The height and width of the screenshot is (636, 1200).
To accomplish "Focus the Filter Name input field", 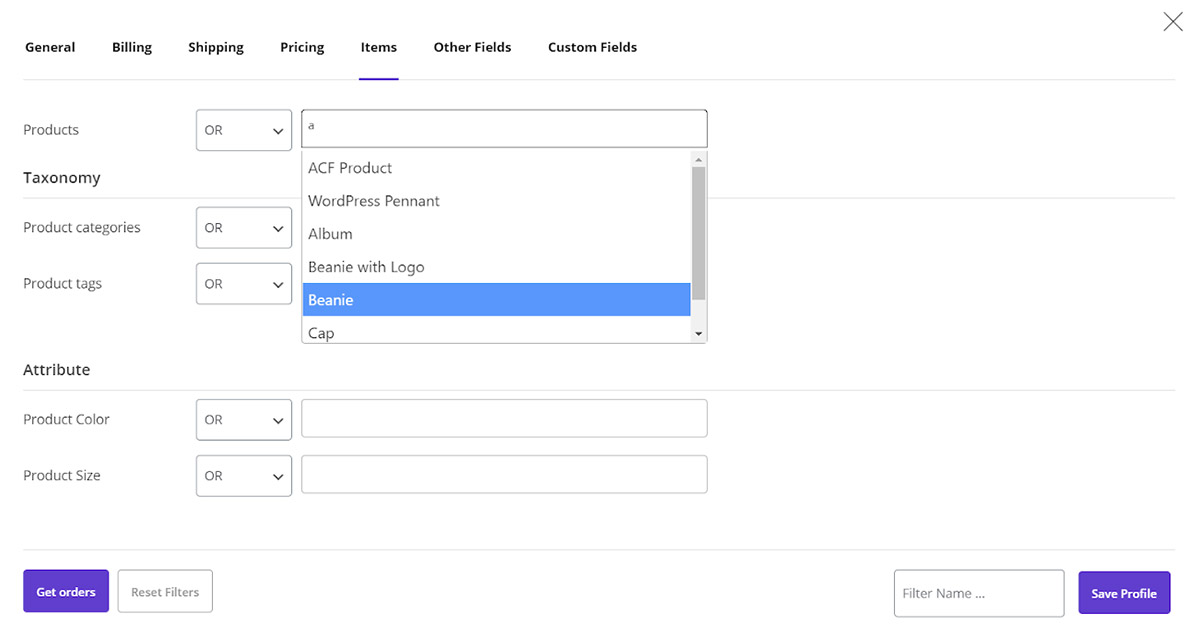I will pos(978,593).
